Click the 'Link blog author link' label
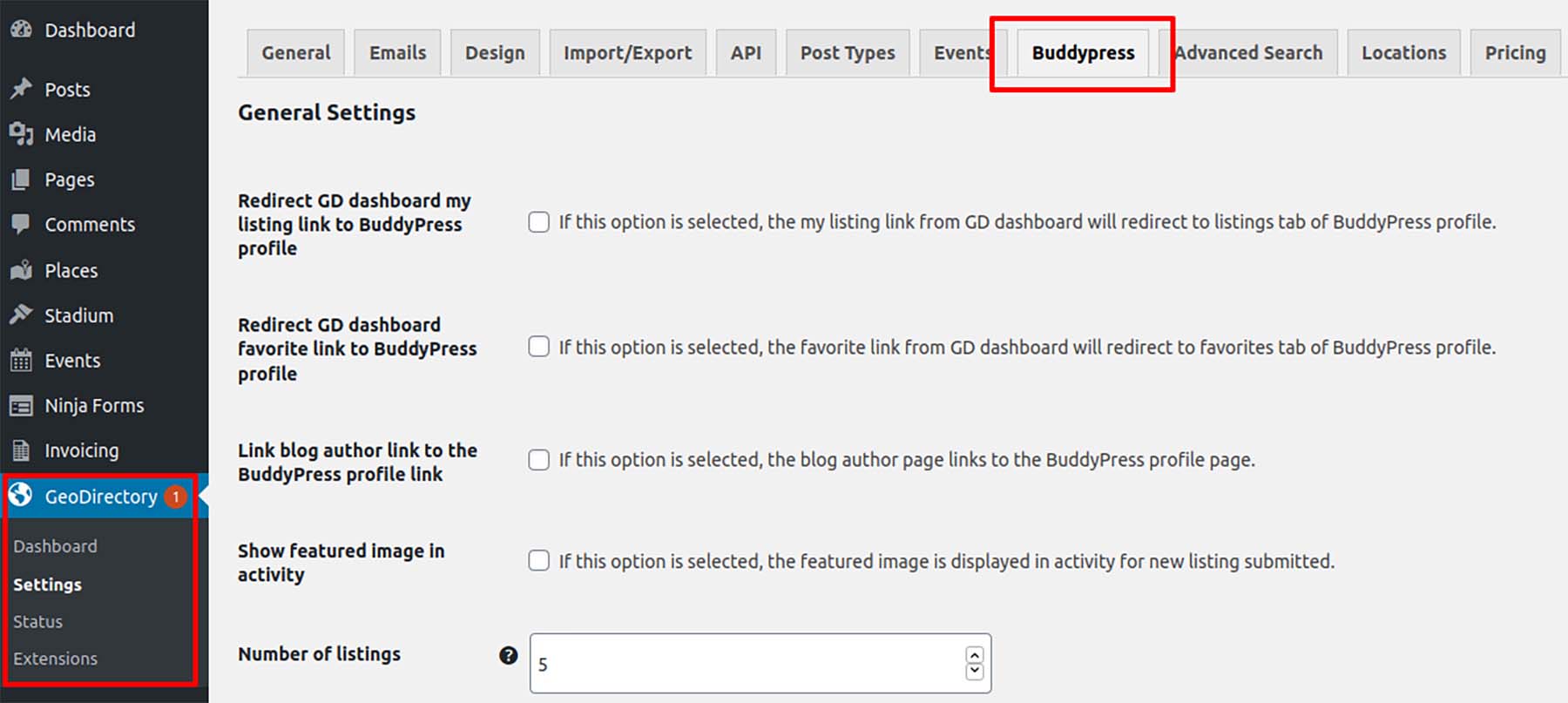 357,463
